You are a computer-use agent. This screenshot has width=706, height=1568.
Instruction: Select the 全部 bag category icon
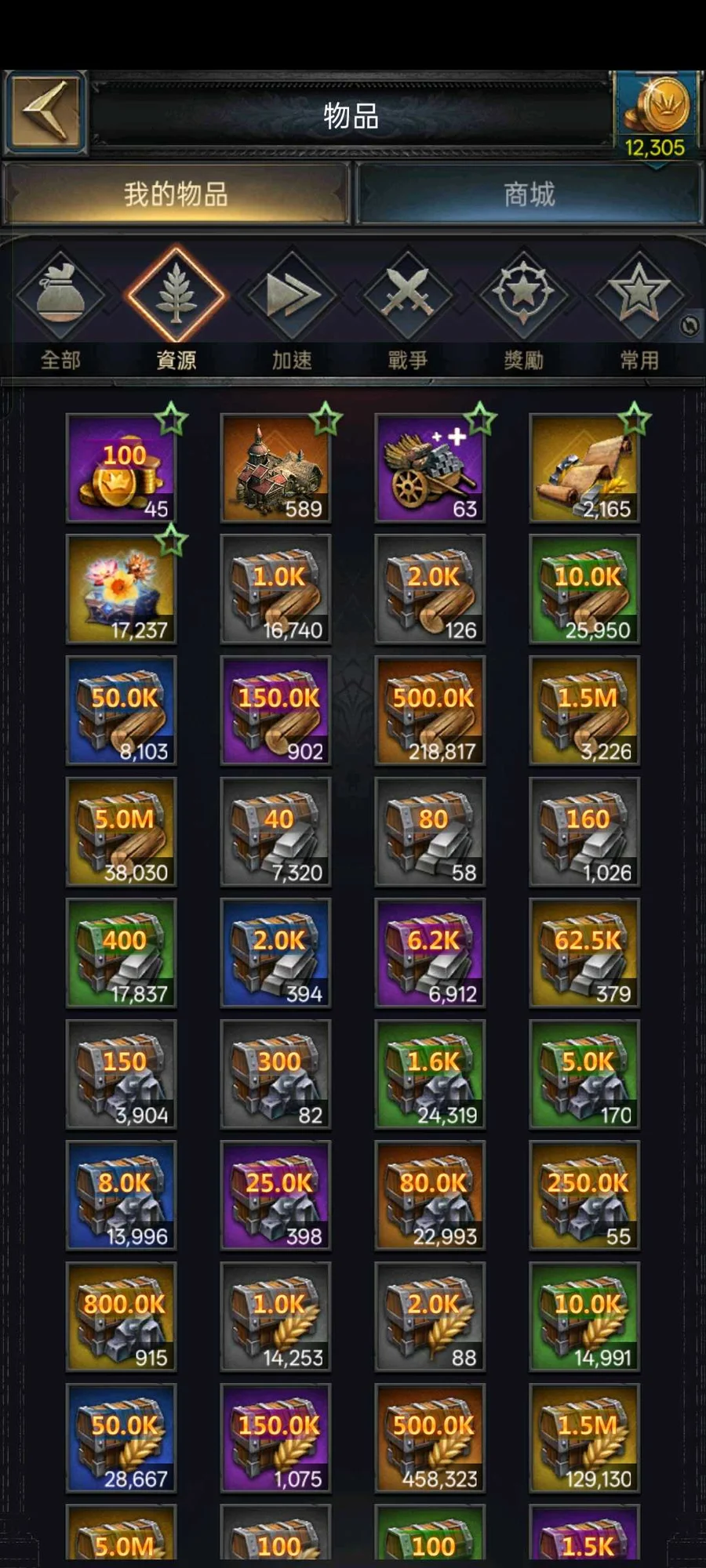60,295
